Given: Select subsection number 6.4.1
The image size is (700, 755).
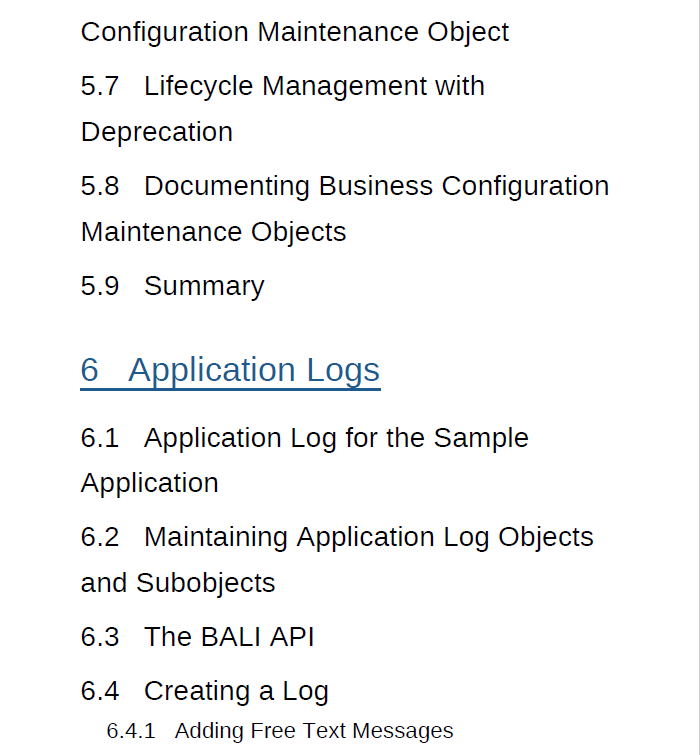Looking at the screenshot, I should (131, 731).
